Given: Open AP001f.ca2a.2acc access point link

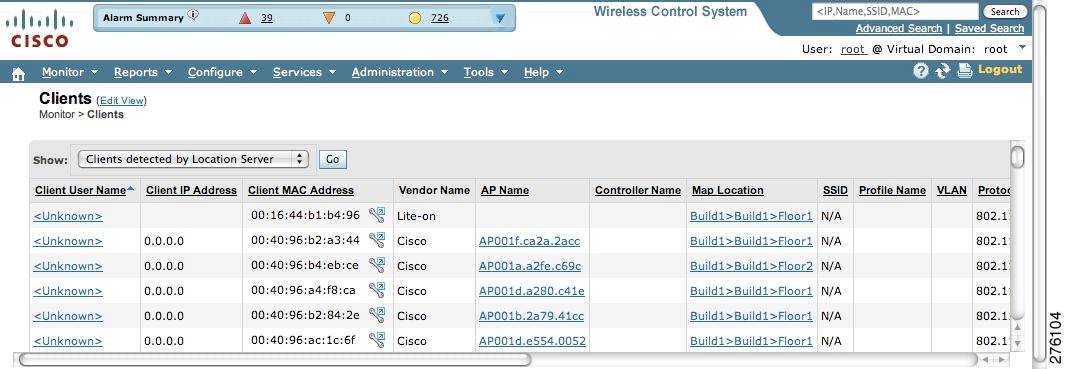Looking at the screenshot, I should pos(529,241).
